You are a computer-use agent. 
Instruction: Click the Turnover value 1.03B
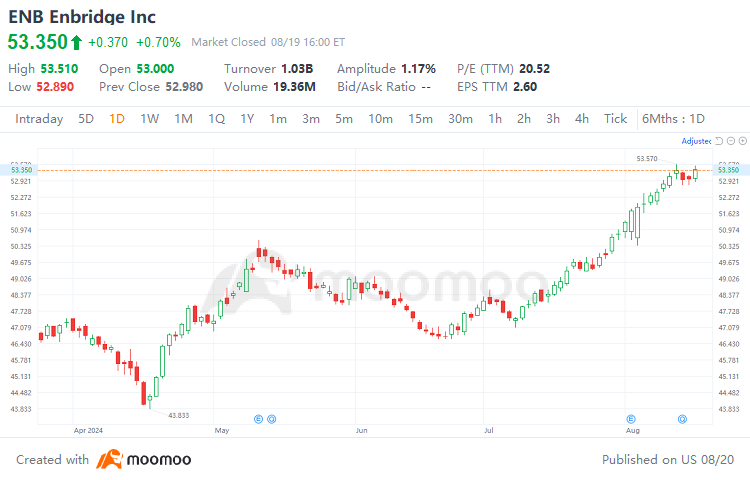[x=297, y=69]
